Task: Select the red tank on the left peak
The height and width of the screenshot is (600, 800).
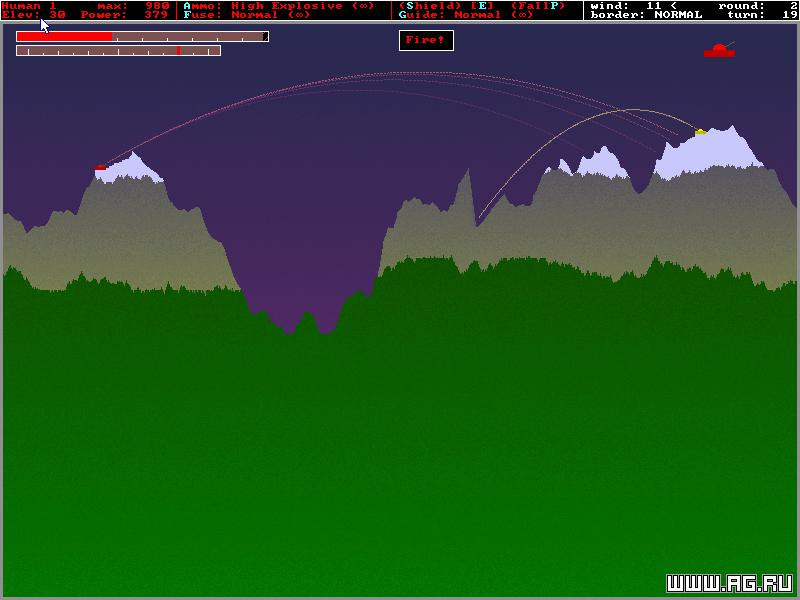Action: coord(101,167)
